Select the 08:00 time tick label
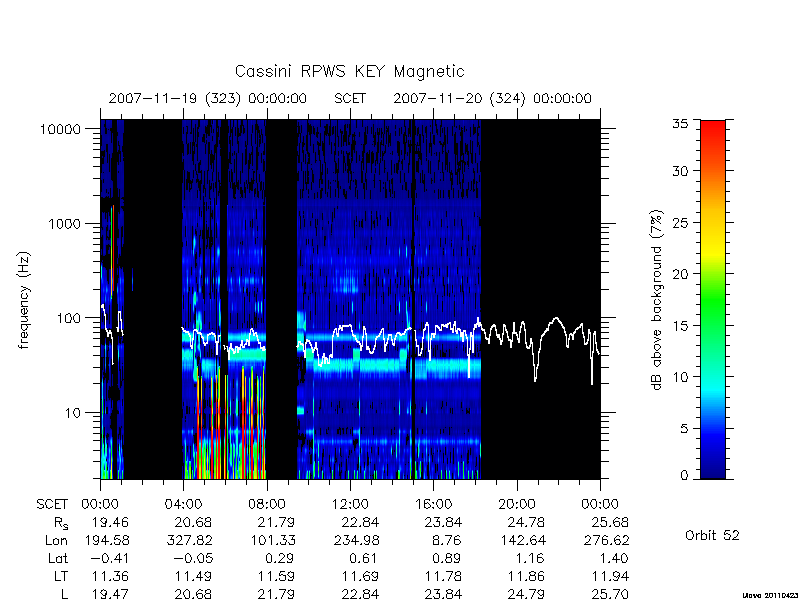The image size is (800, 600). coord(267,504)
